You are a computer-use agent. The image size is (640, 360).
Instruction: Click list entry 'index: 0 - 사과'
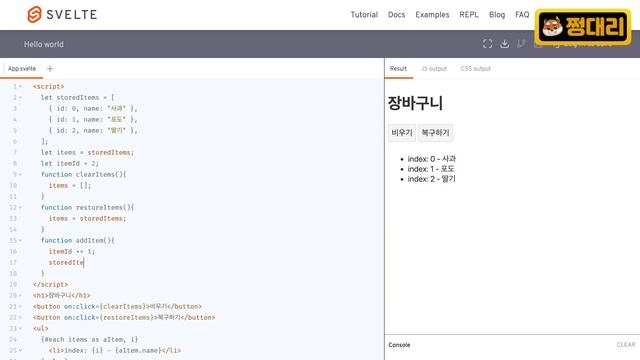click(x=431, y=159)
